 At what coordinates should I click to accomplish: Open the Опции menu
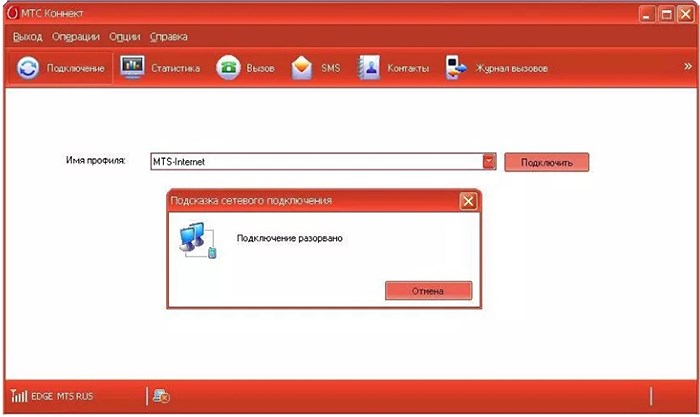[125, 37]
